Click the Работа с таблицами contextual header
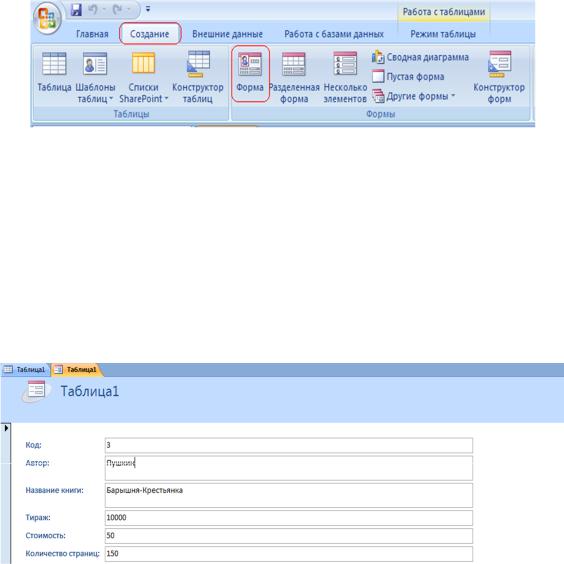 pos(444,12)
